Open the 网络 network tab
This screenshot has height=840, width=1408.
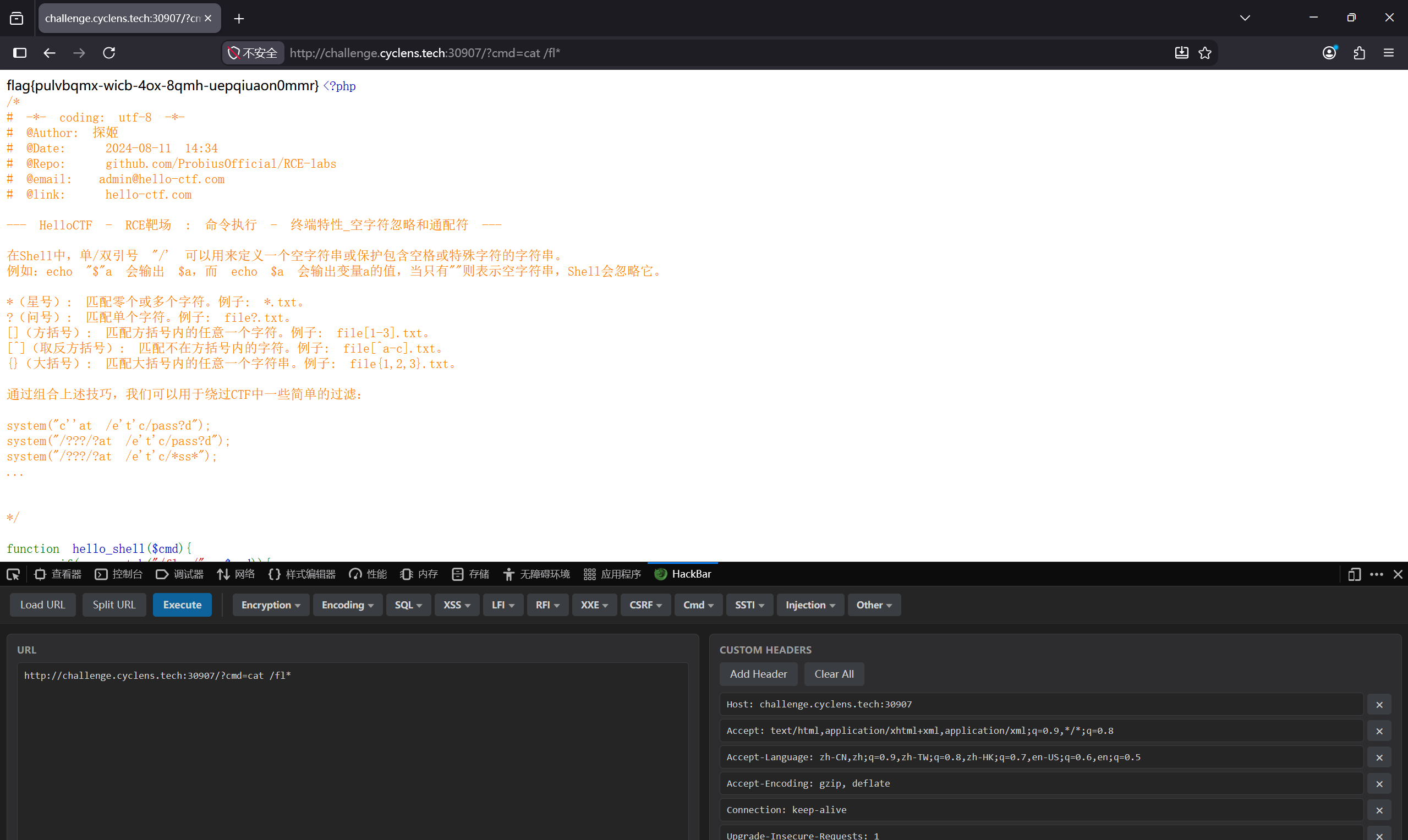[x=236, y=574]
